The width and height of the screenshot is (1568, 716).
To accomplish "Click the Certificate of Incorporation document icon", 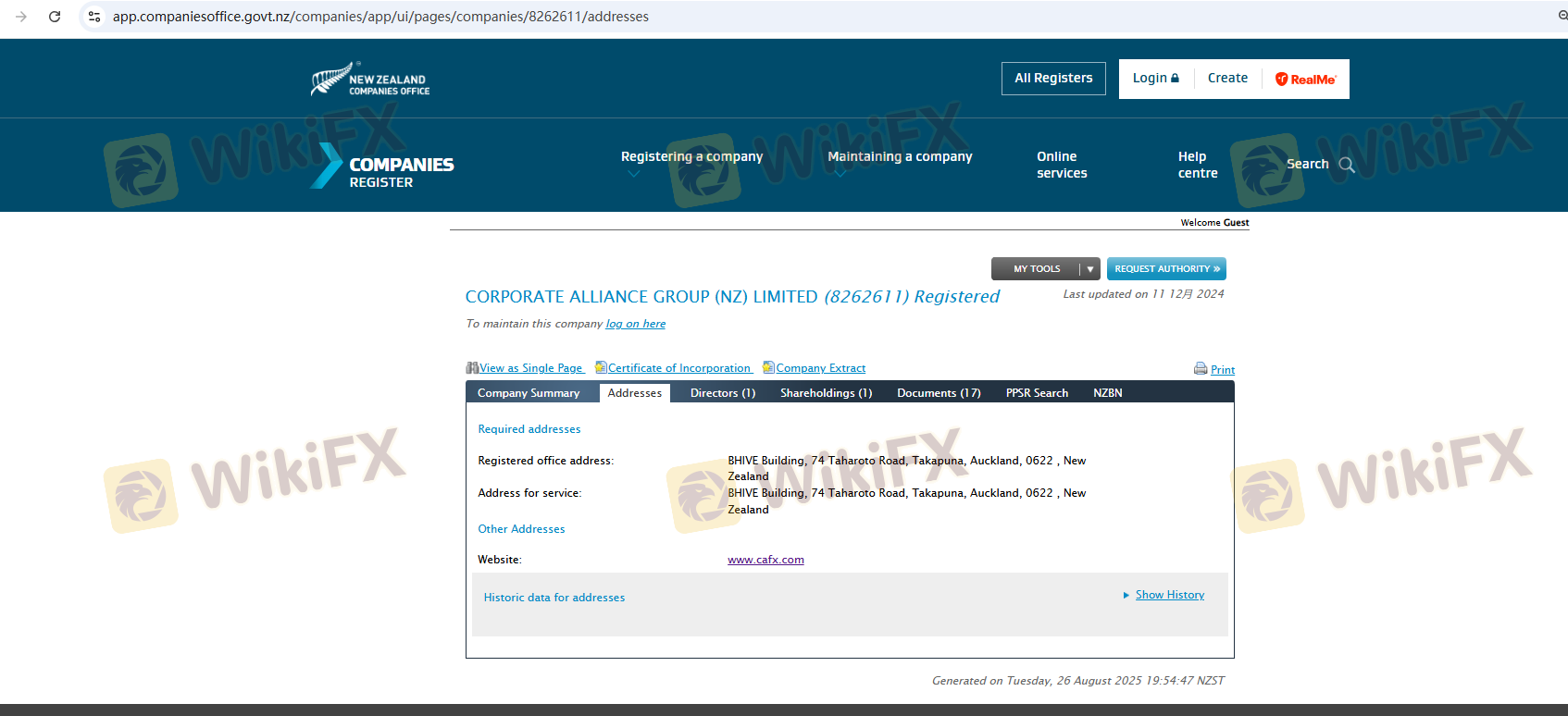I will (x=601, y=368).
